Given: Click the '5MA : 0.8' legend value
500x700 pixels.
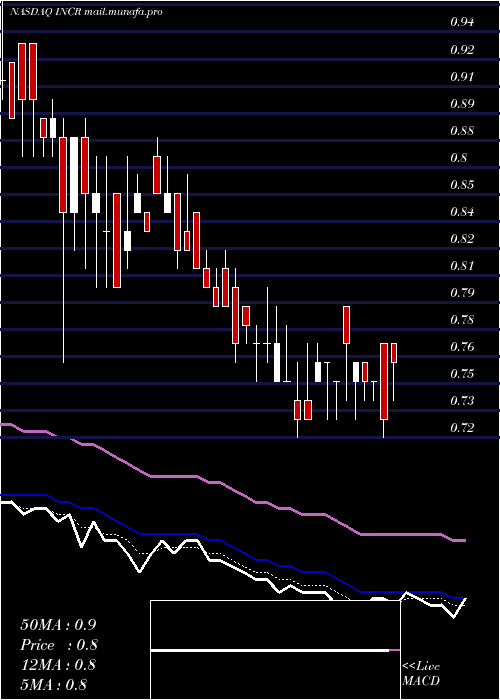Looking at the screenshot, I should [54, 685].
